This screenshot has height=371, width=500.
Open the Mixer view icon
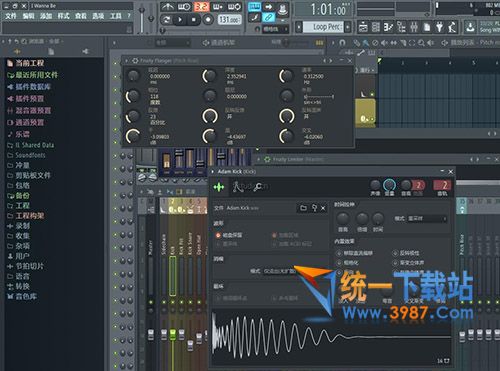(414, 27)
